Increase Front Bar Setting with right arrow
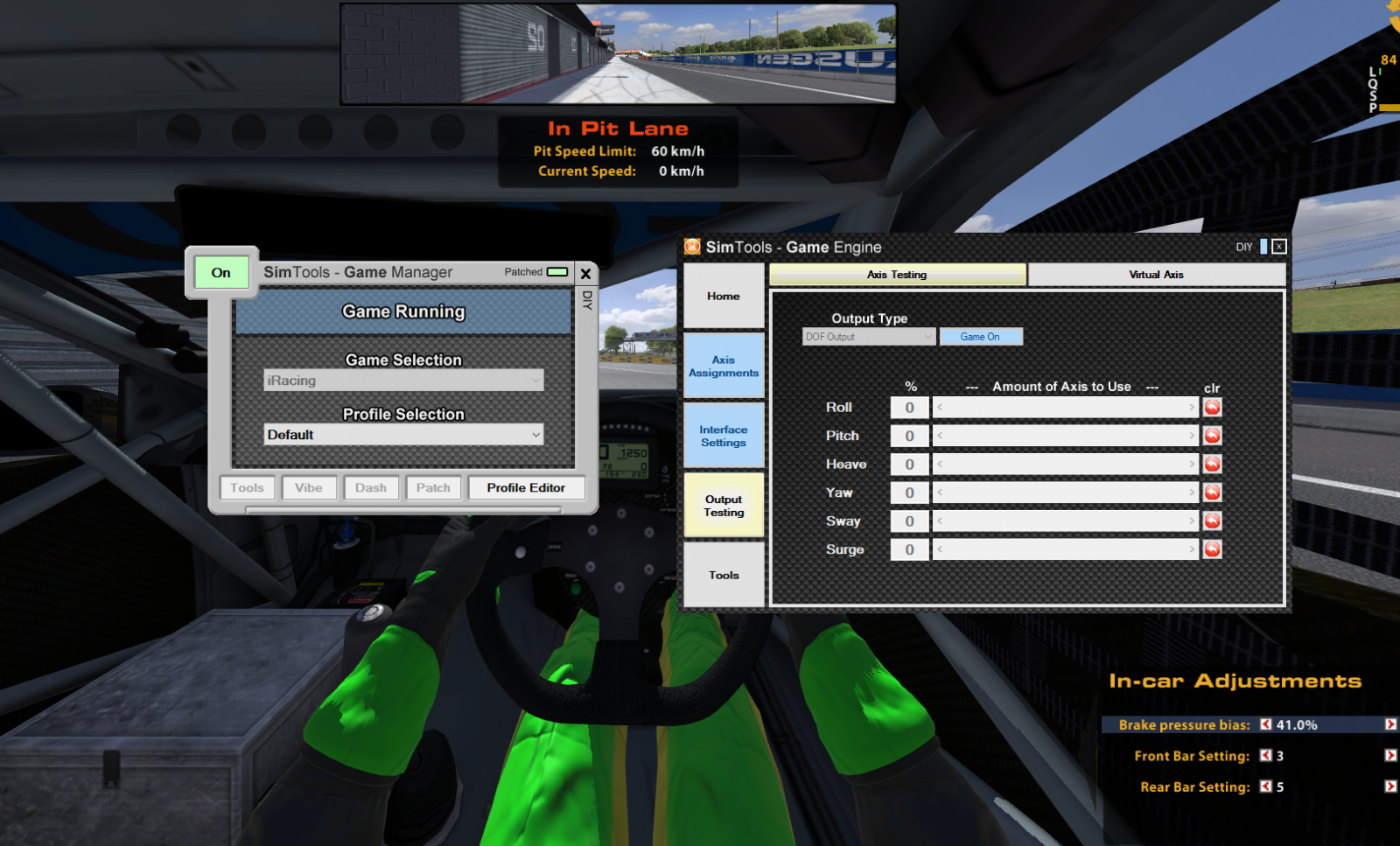The image size is (1400, 846). [x=1390, y=755]
